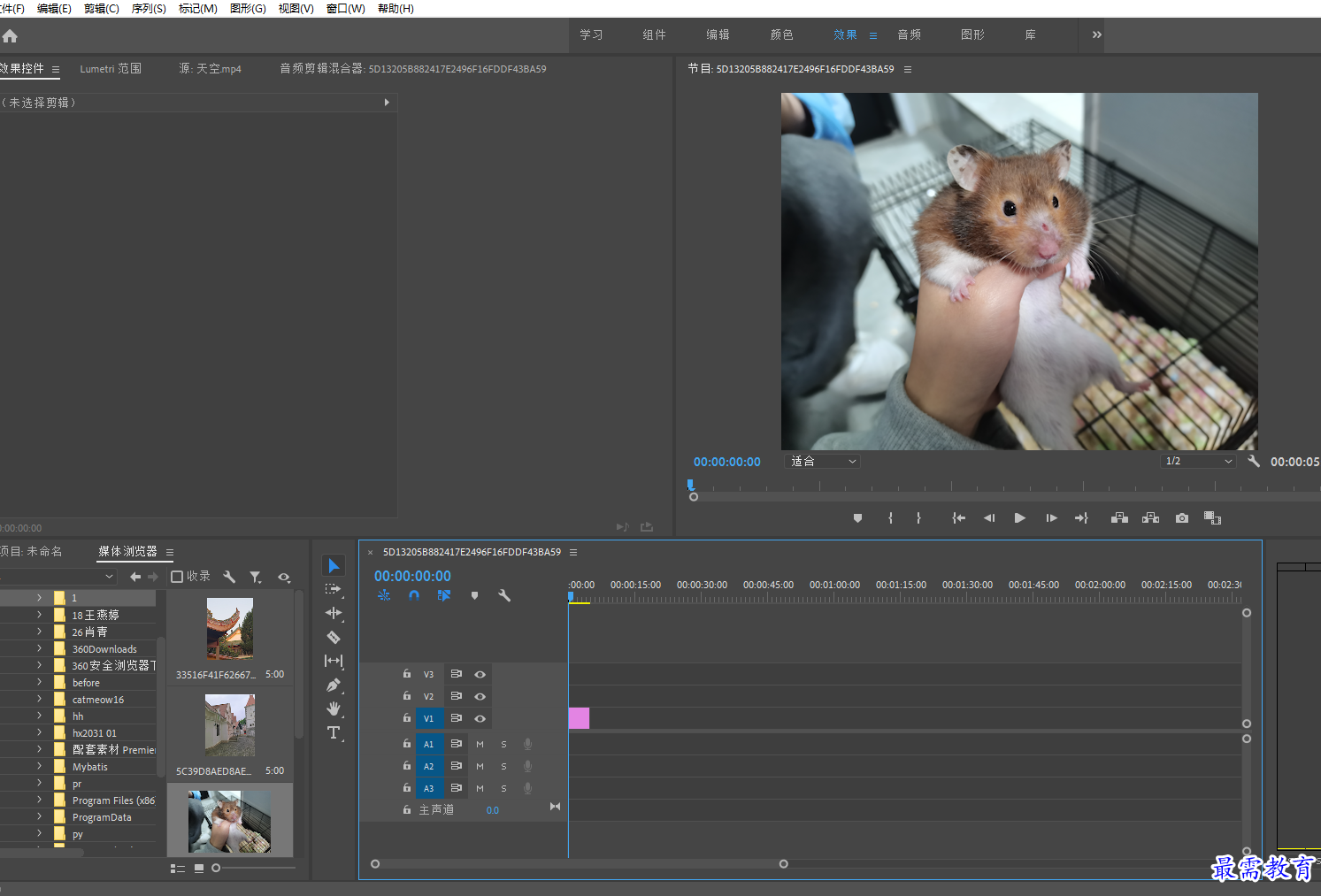Toggle sync lock on V3 track
The height and width of the screenshot is (896, 1321).
click(457, 674)
